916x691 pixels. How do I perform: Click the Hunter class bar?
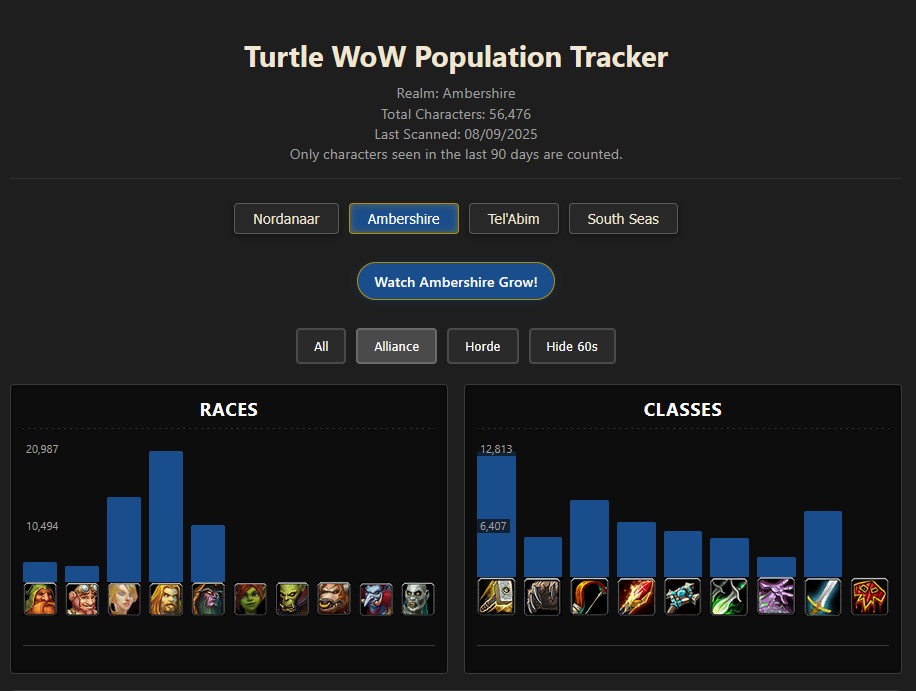pyautogui.click(x=589, y=539)
